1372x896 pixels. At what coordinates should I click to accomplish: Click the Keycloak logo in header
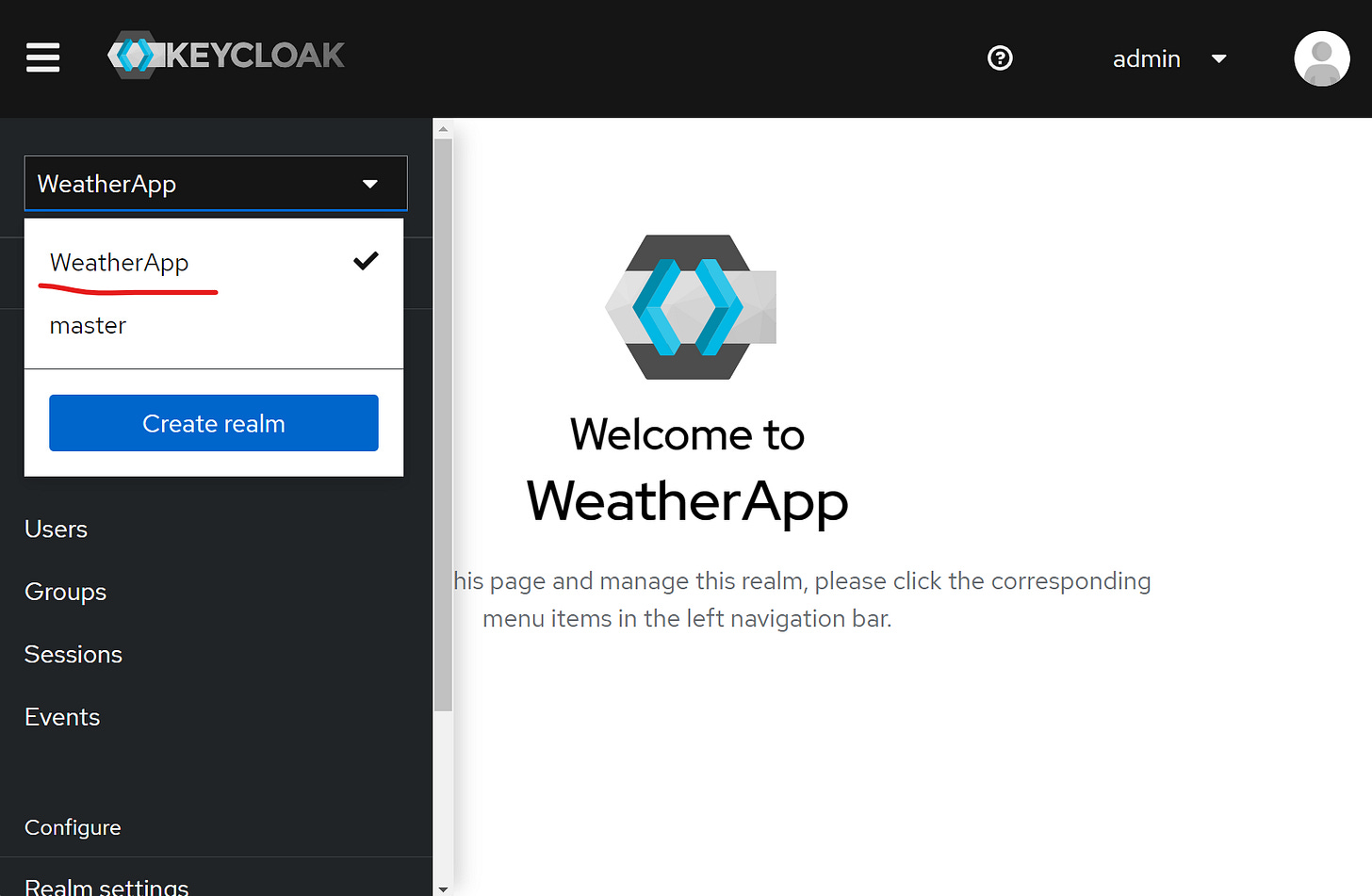[x=226, y=56]
